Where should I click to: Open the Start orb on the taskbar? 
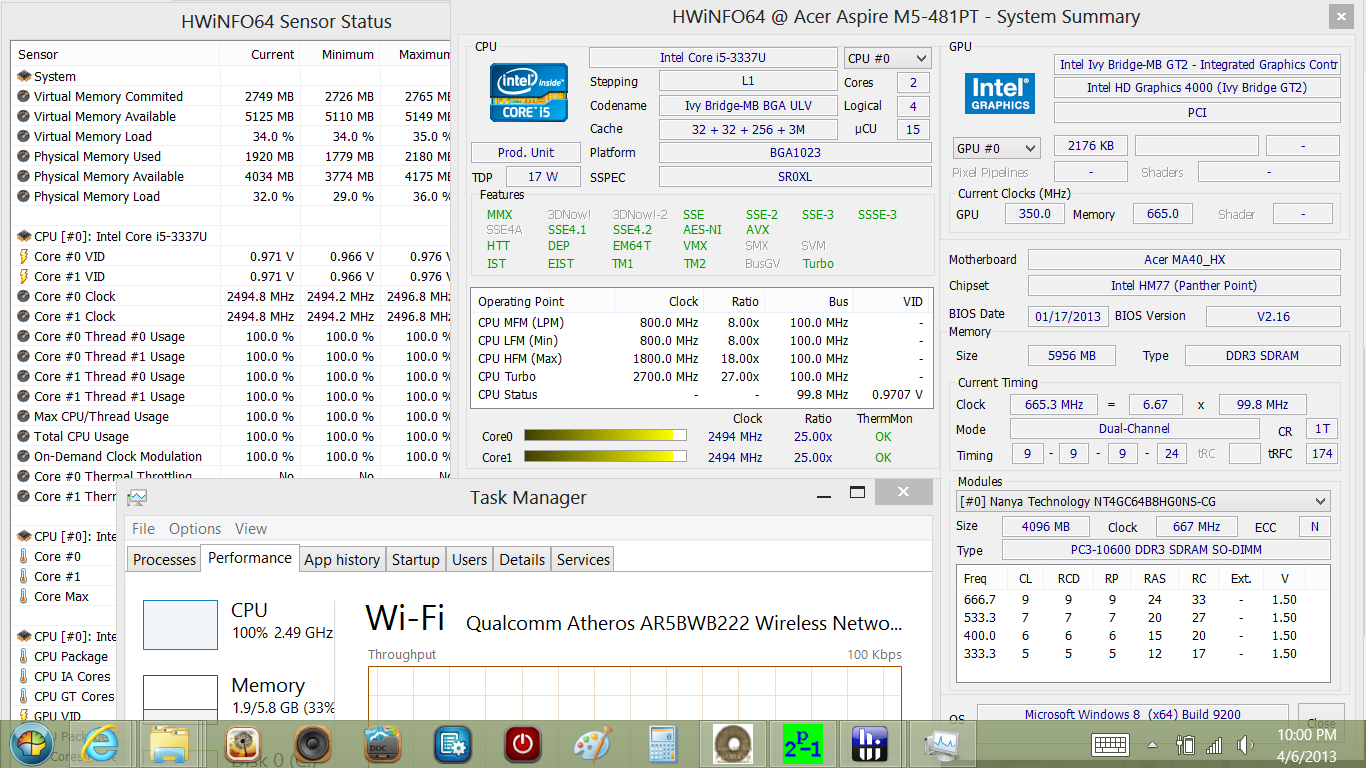click(31, 744)
